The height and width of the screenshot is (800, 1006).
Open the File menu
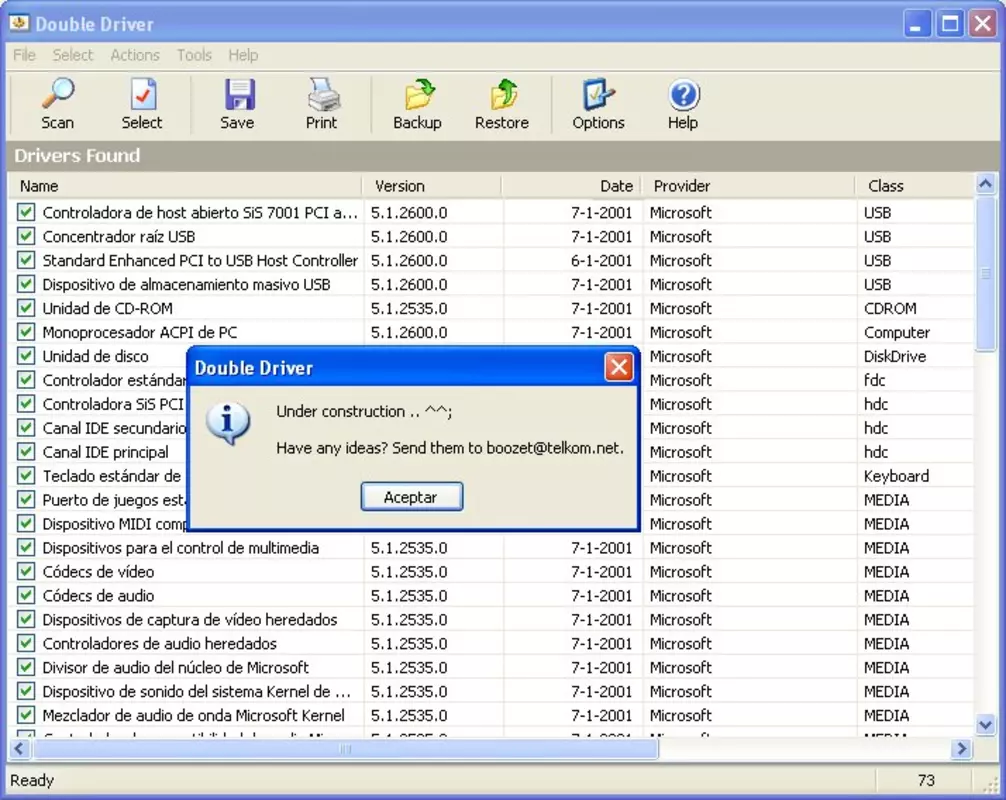coord(24,55)
